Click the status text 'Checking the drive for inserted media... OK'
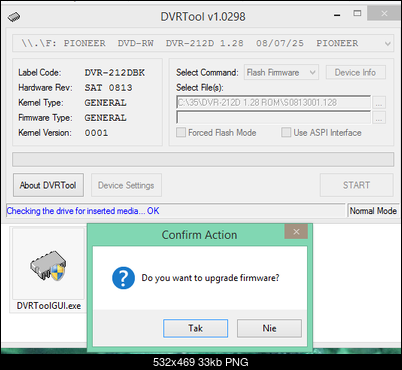 [83, 211]
